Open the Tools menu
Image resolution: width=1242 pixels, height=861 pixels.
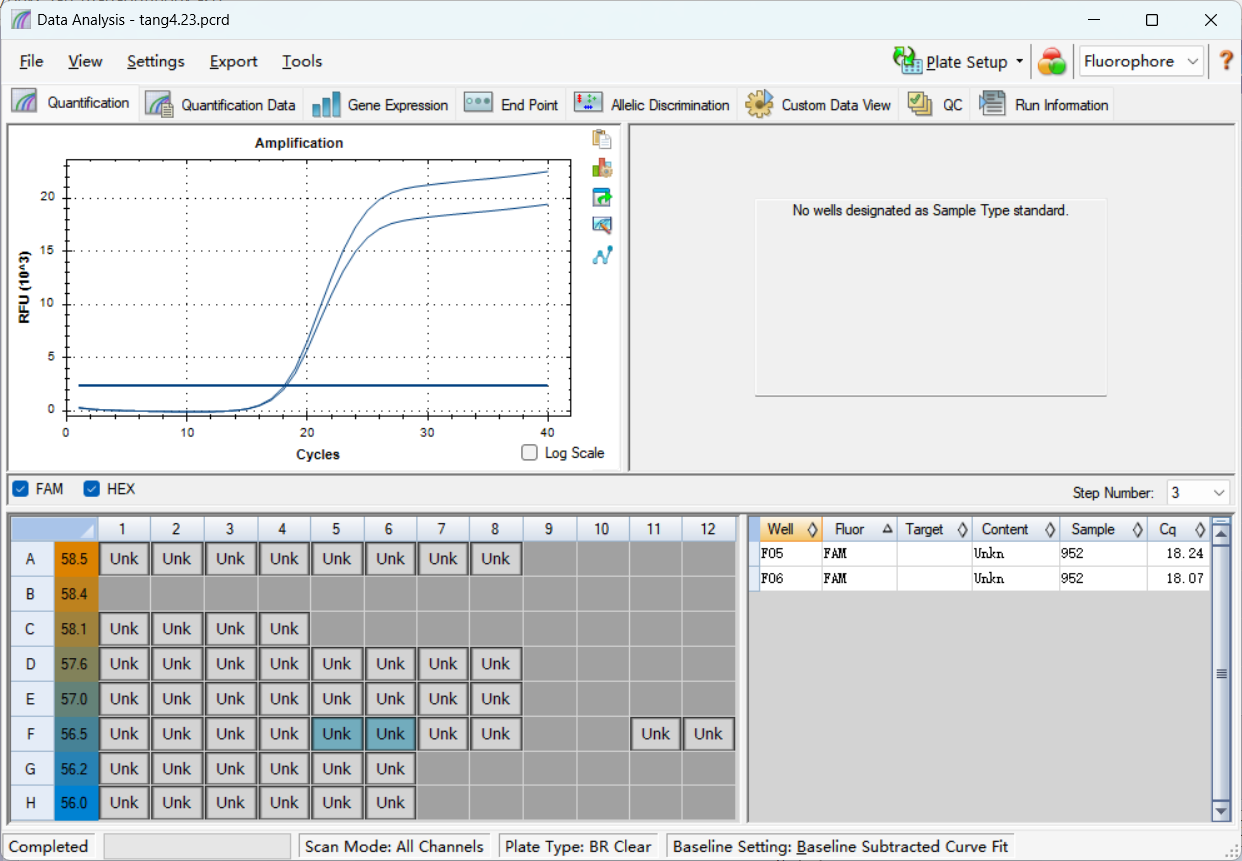(x=302, y=61)
